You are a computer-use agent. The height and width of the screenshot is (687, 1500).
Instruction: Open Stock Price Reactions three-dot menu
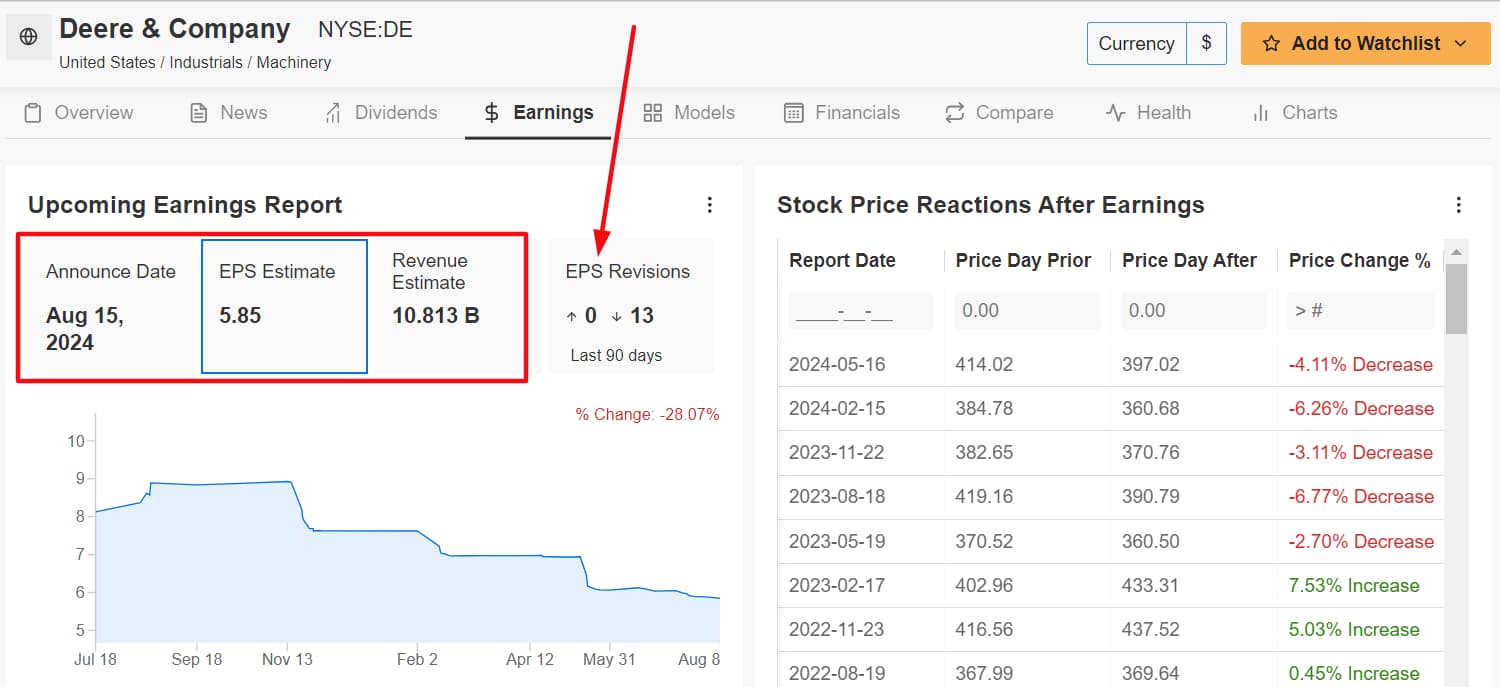click(x=1459, y=205)
